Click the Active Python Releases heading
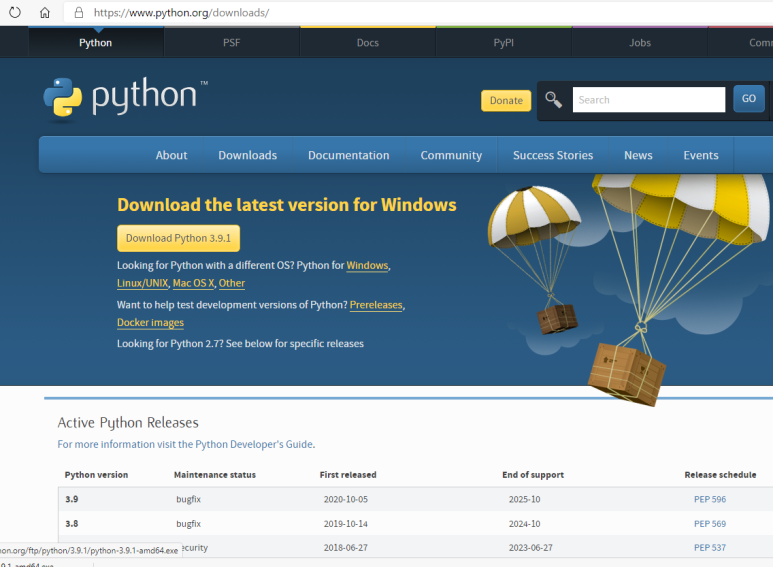 point(128,423)
